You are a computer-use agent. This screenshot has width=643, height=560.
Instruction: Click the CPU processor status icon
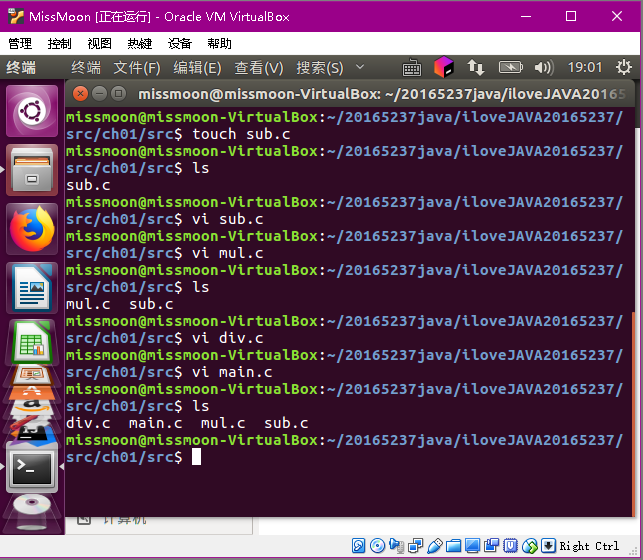(510, 546)
